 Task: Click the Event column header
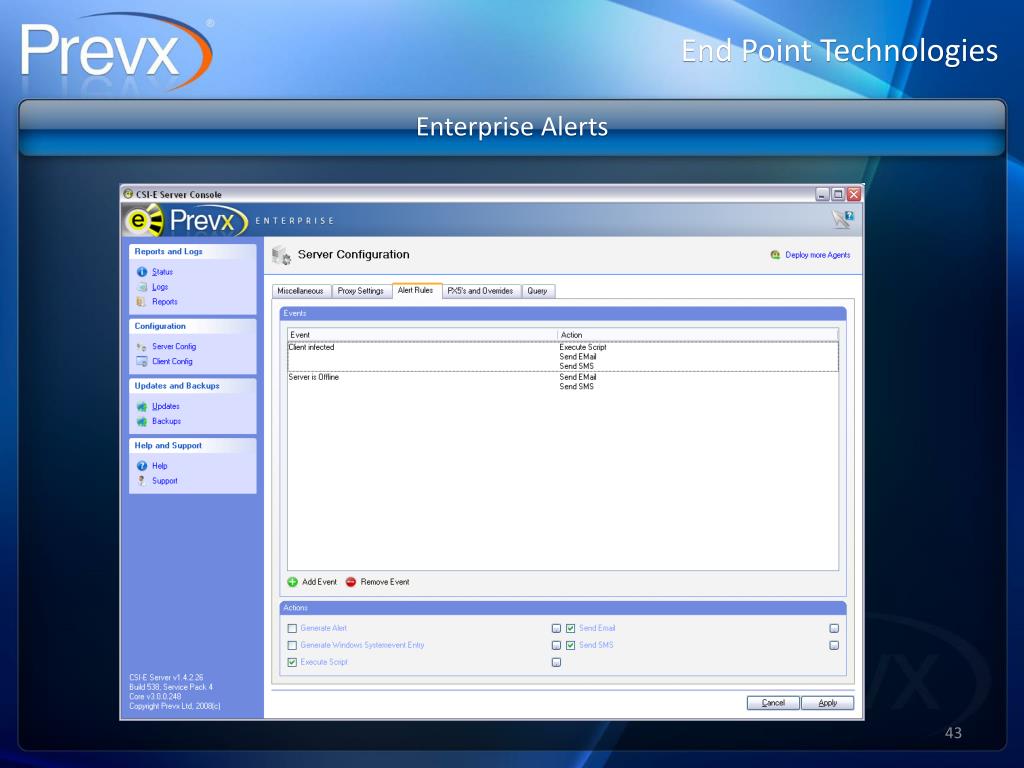(x=423, y=335)
